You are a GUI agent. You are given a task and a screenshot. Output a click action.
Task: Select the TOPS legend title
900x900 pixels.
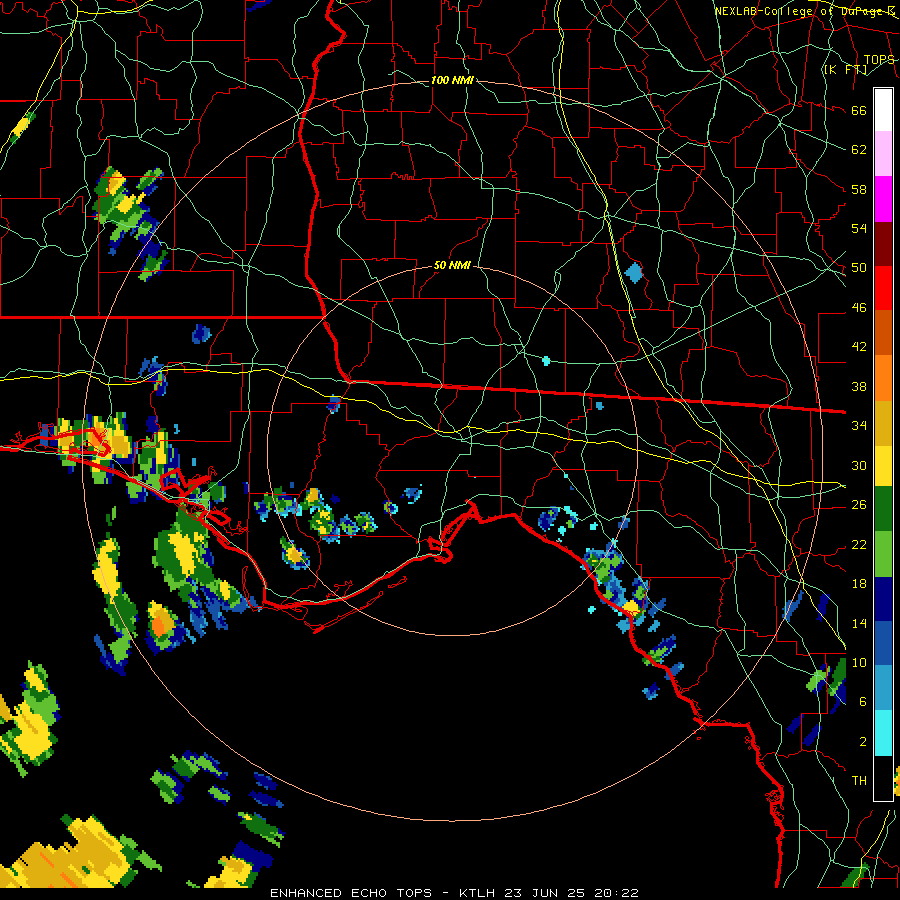click(x=879, y=60)
